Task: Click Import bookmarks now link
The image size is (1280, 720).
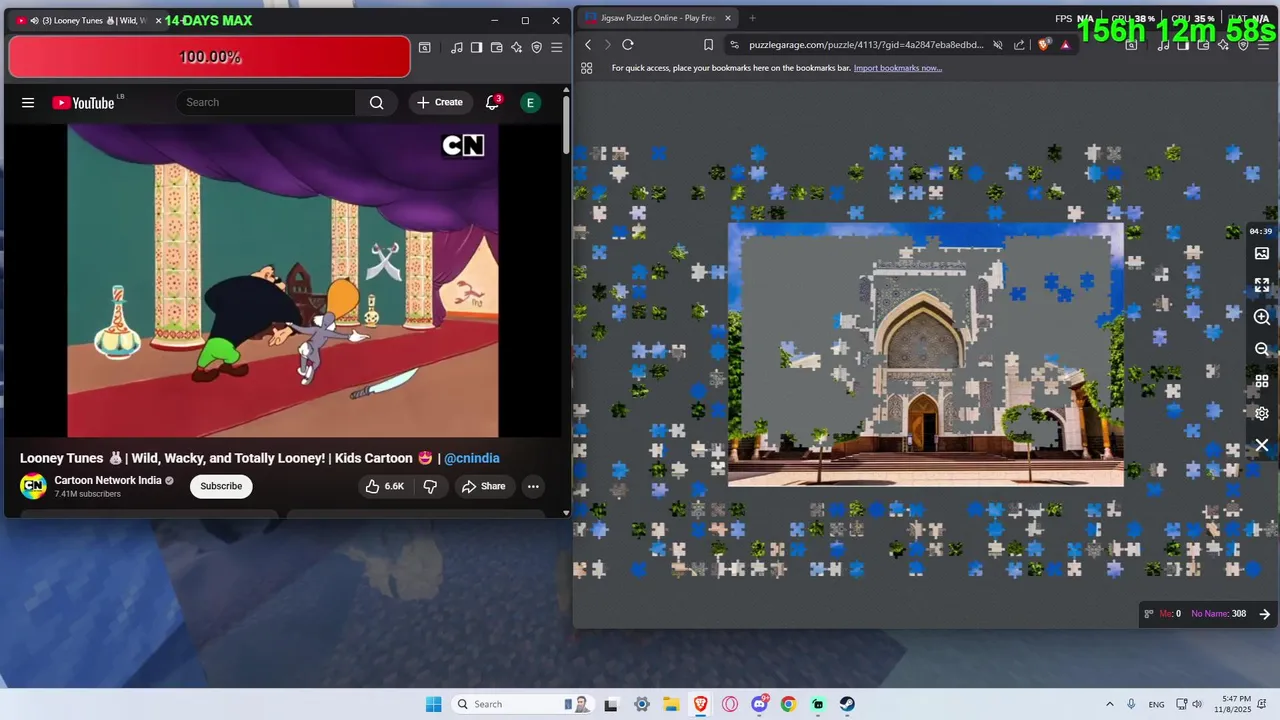Action: click(x=898, y=68)
